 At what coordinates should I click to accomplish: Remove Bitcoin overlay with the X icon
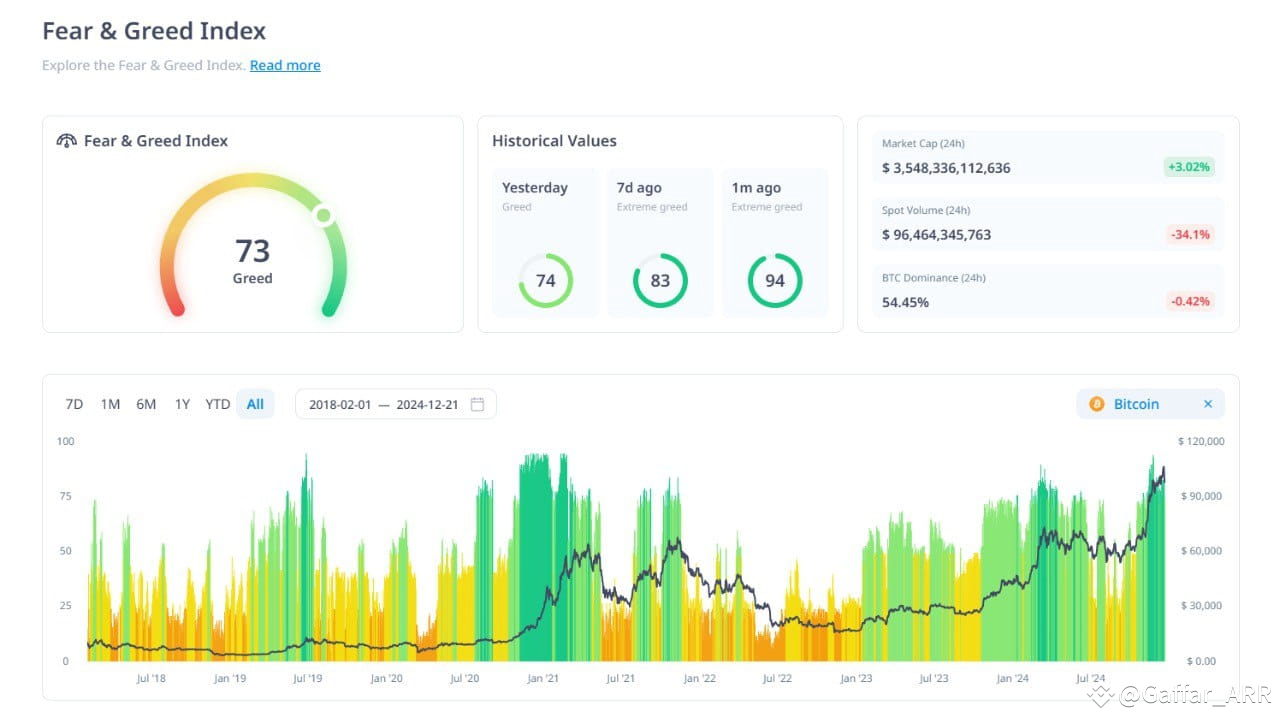point(1208,404)
